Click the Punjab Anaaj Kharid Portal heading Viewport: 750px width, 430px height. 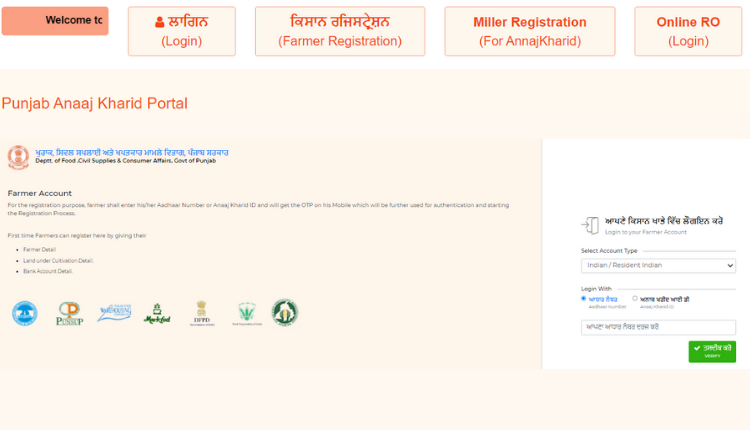click(x=95, y=103)
